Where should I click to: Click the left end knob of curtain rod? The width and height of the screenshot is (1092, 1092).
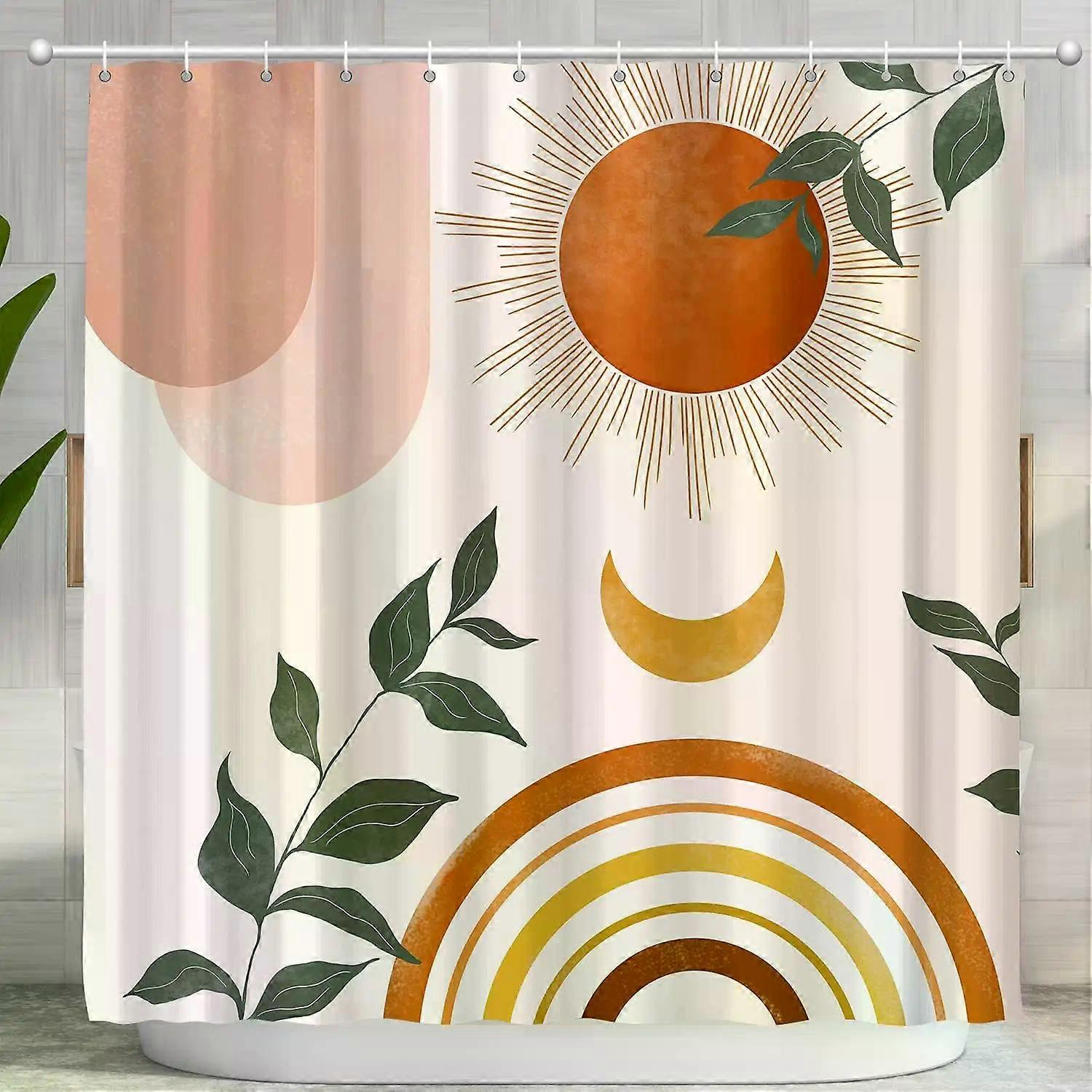coord(40,51)
